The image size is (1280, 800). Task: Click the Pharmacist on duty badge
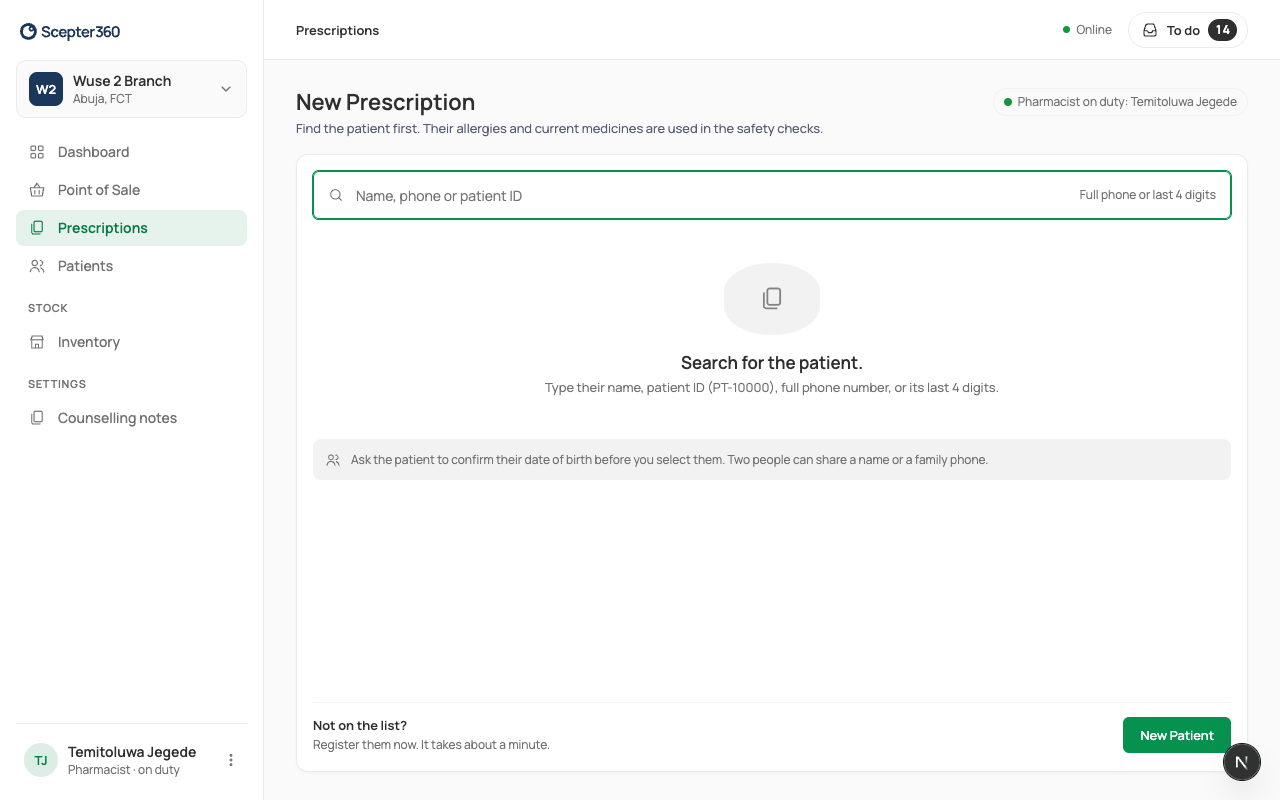(1120, 102)
